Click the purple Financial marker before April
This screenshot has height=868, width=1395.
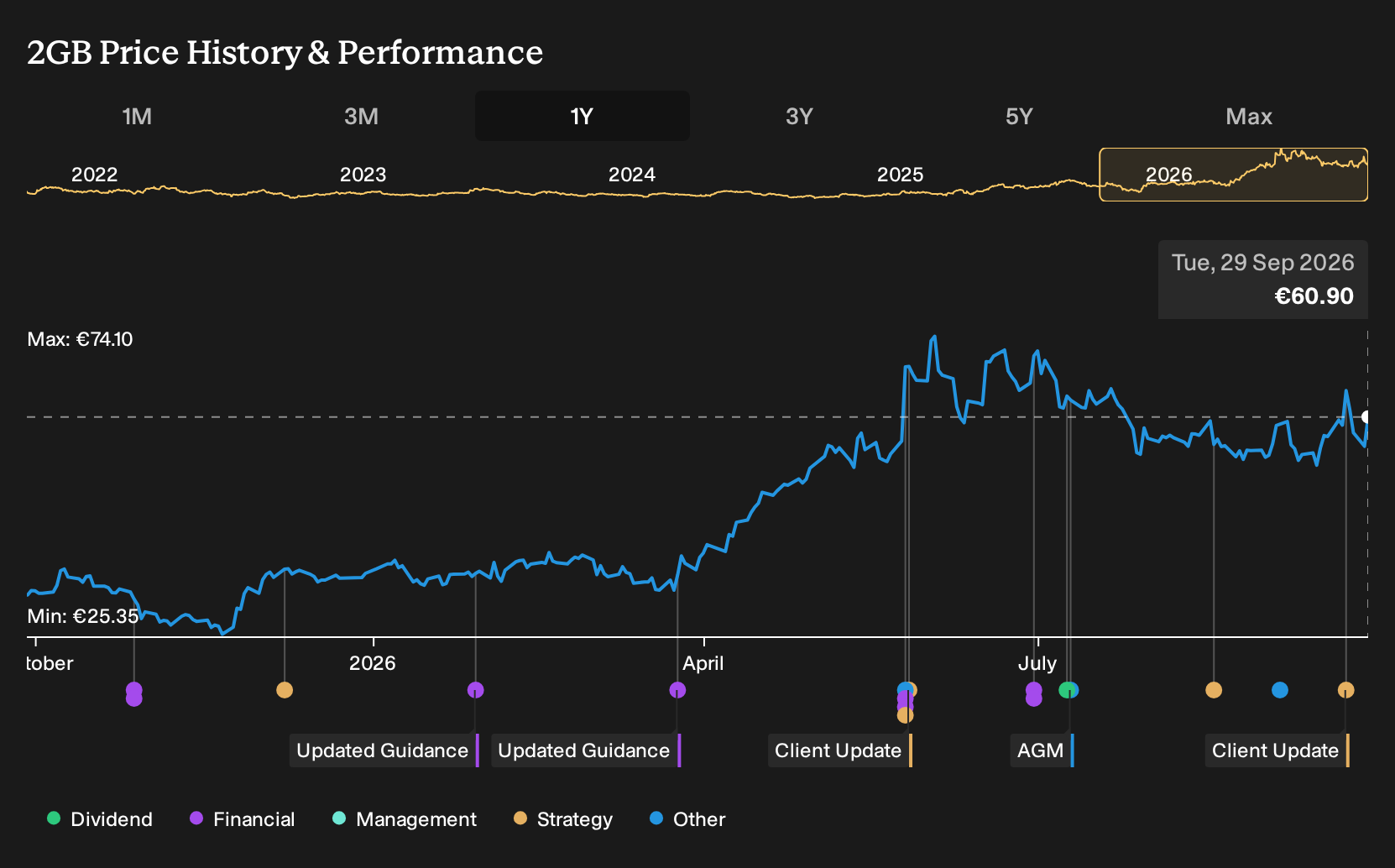coord(677,690)
